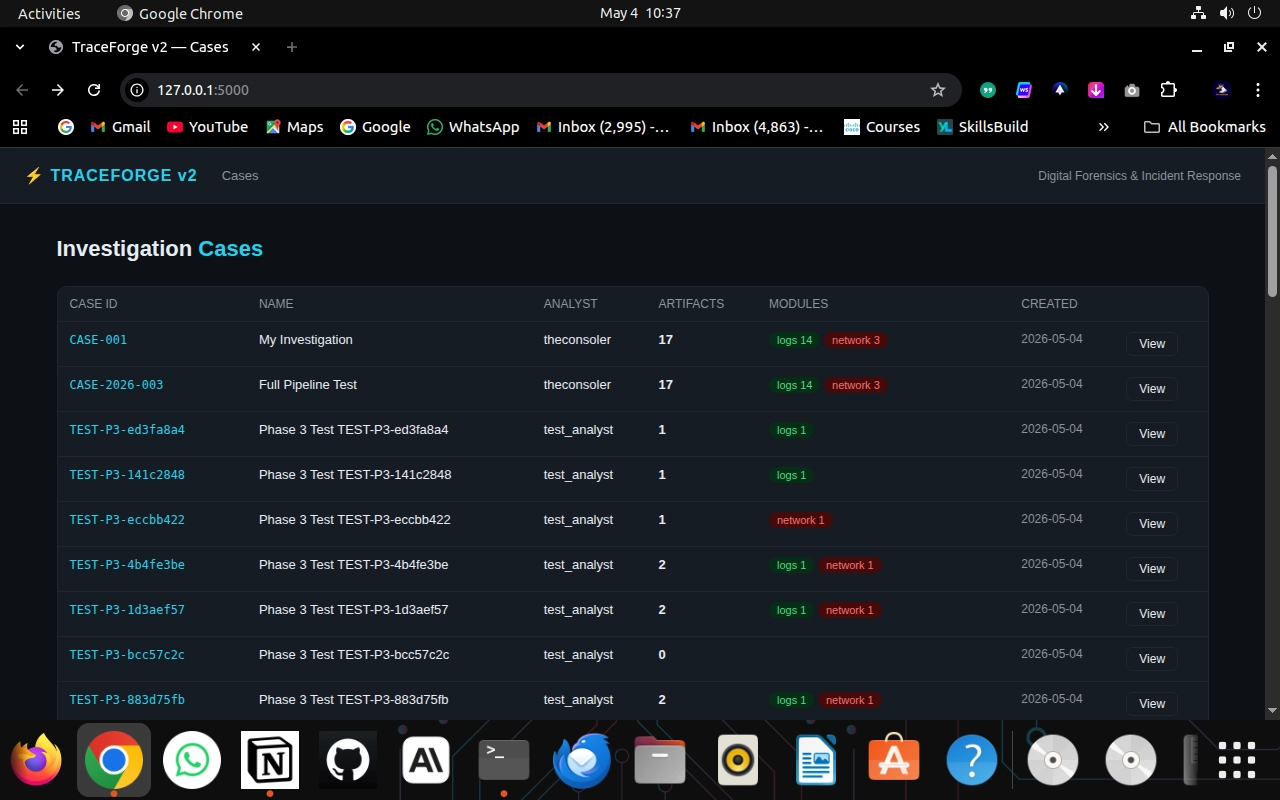Click the TraceForge lightning bolt logo
The image size is (1280, 800).
(x=34, y=176)
